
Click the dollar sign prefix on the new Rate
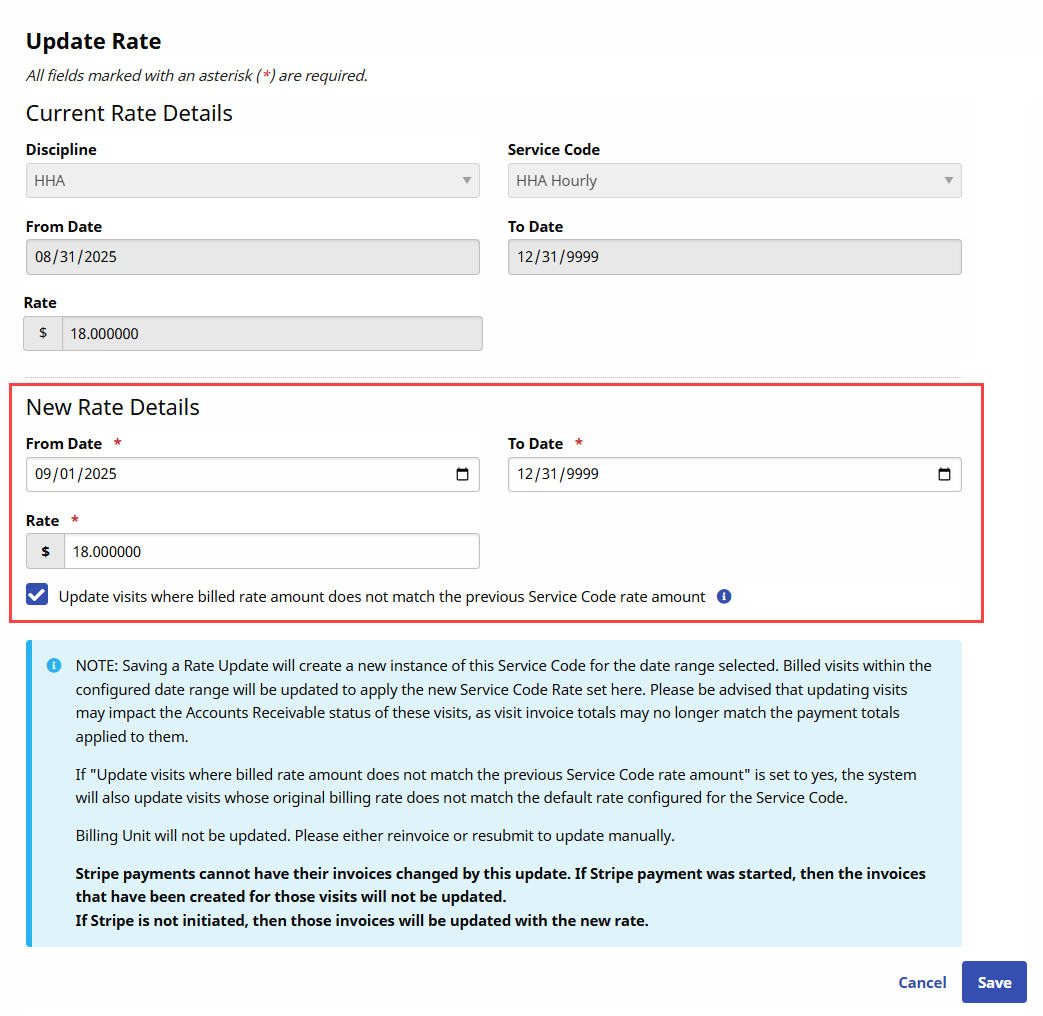[x=44, y=551]
